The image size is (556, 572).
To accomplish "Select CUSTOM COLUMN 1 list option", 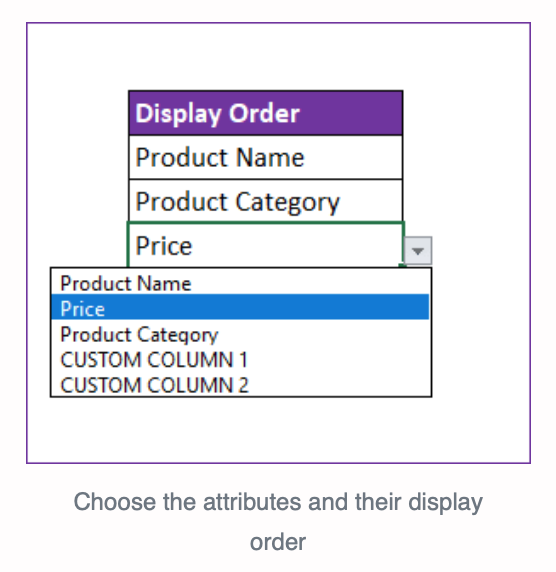I will 240,360.
